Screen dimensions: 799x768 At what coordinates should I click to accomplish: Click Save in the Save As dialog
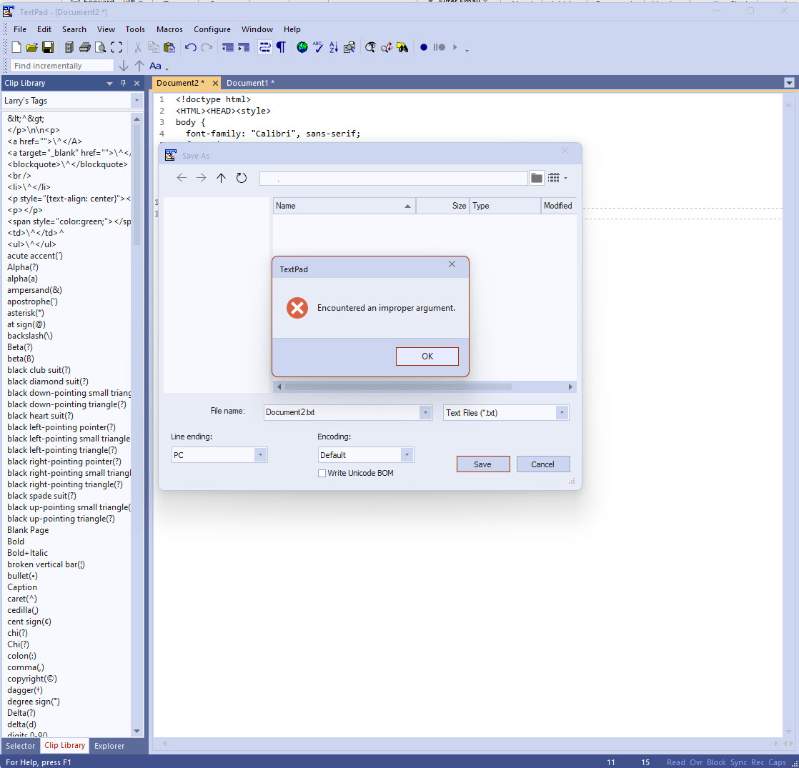483,464
